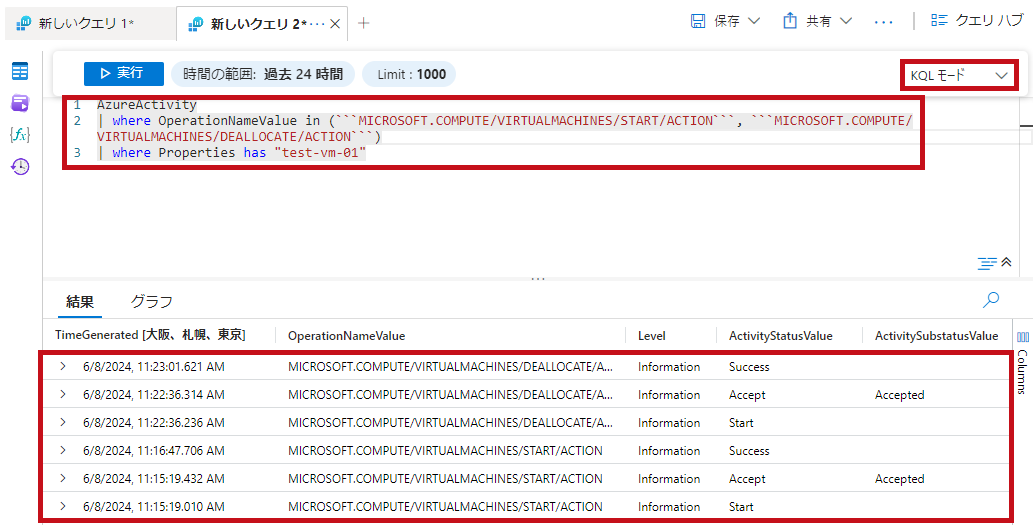Open the KQL モード dropdown
This screenshot has height=525, width=1033.
(960, 75)
